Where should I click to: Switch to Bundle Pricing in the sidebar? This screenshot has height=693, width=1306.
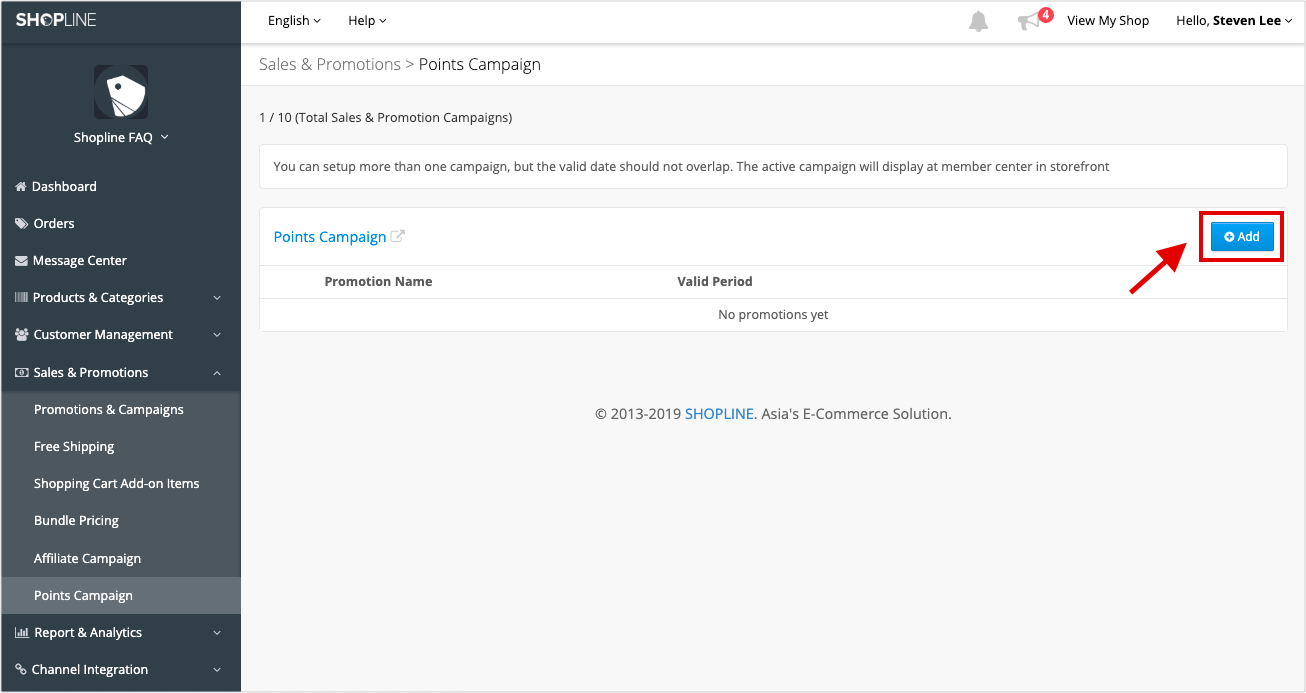76,520
